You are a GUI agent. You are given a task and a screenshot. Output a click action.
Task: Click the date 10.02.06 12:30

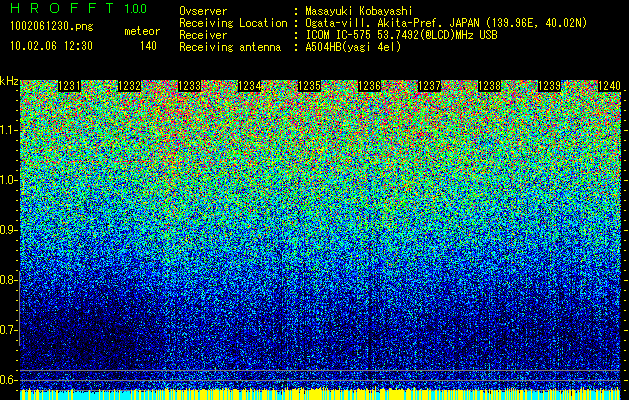pos(51,46)
